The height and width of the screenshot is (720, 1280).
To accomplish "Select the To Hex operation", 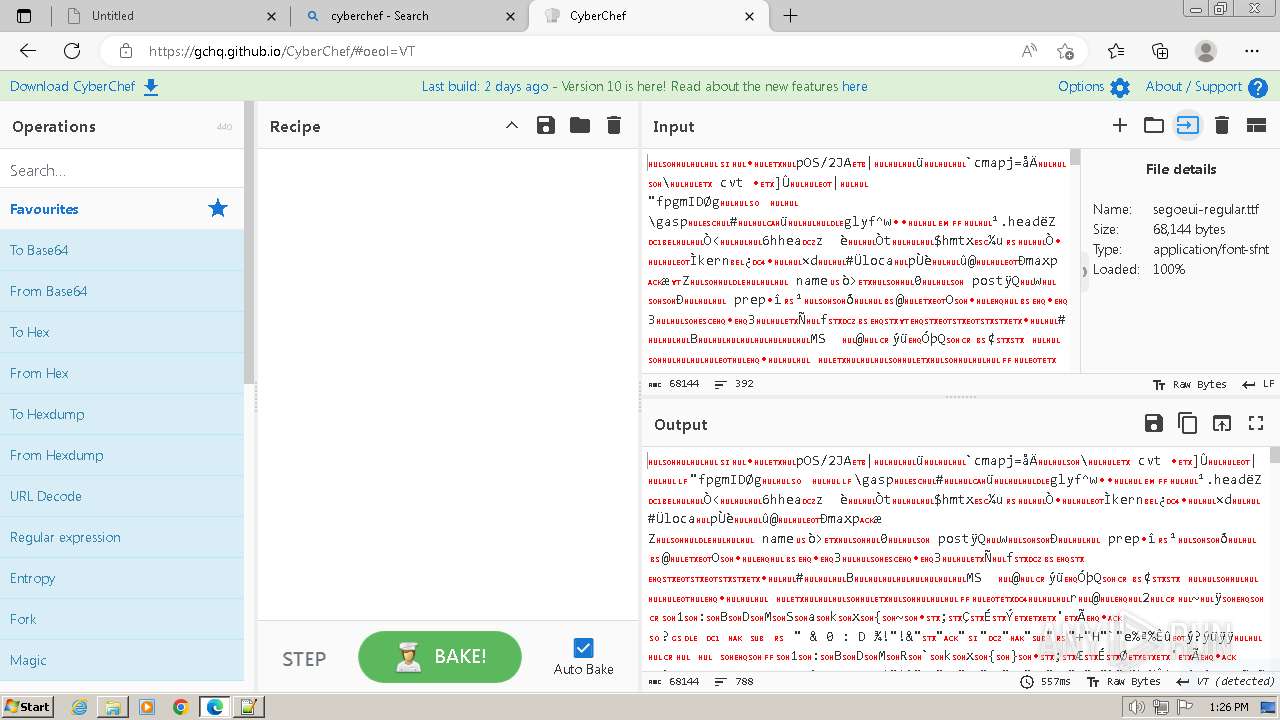I will click(122, 332).
